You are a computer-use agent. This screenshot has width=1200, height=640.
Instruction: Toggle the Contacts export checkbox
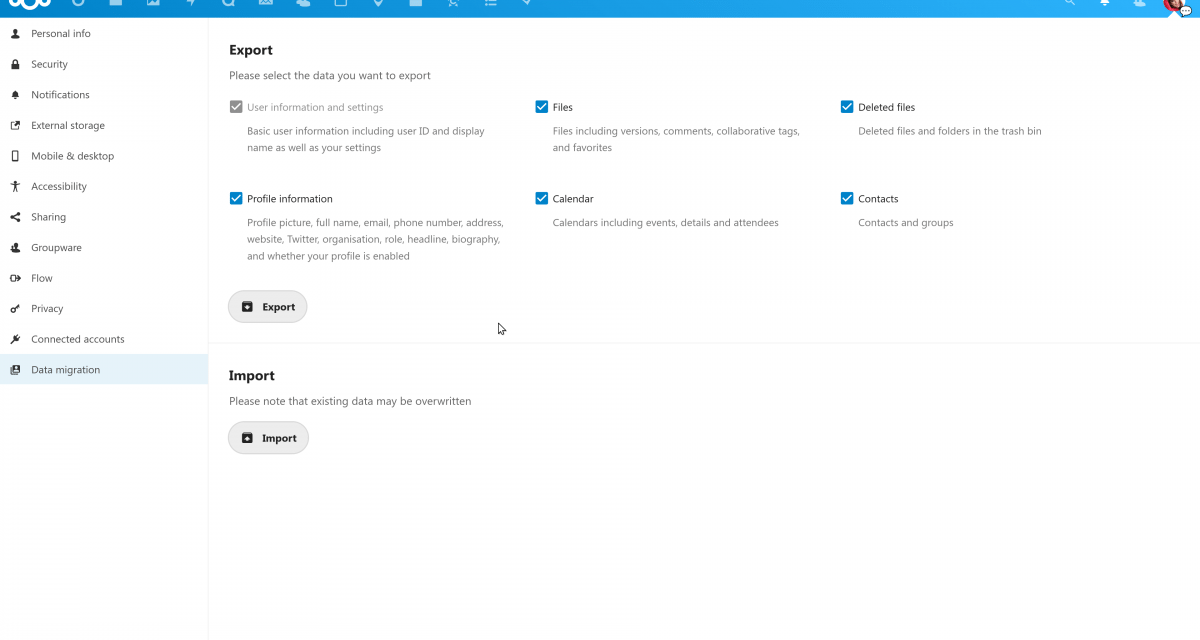847,198
